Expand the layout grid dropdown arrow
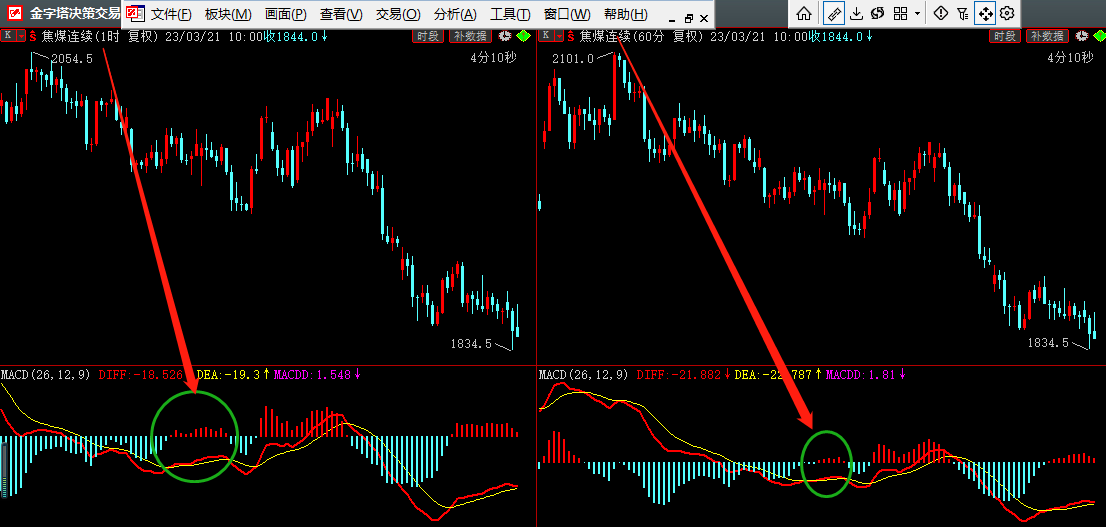The width and height of the screenshot is (1106, 527). [x=917, y=13]
